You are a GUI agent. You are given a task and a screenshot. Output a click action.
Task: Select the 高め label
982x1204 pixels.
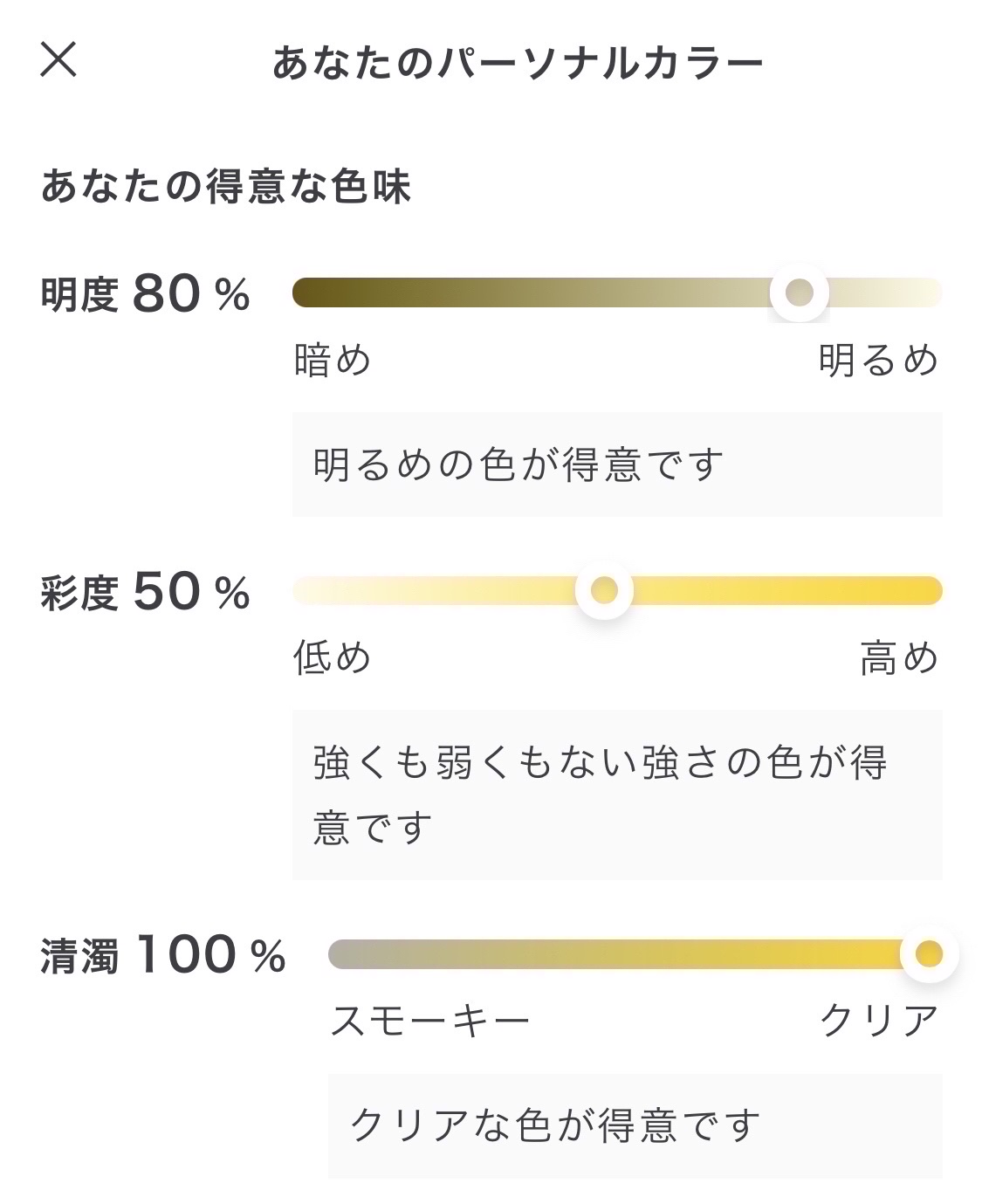(899, 657)
